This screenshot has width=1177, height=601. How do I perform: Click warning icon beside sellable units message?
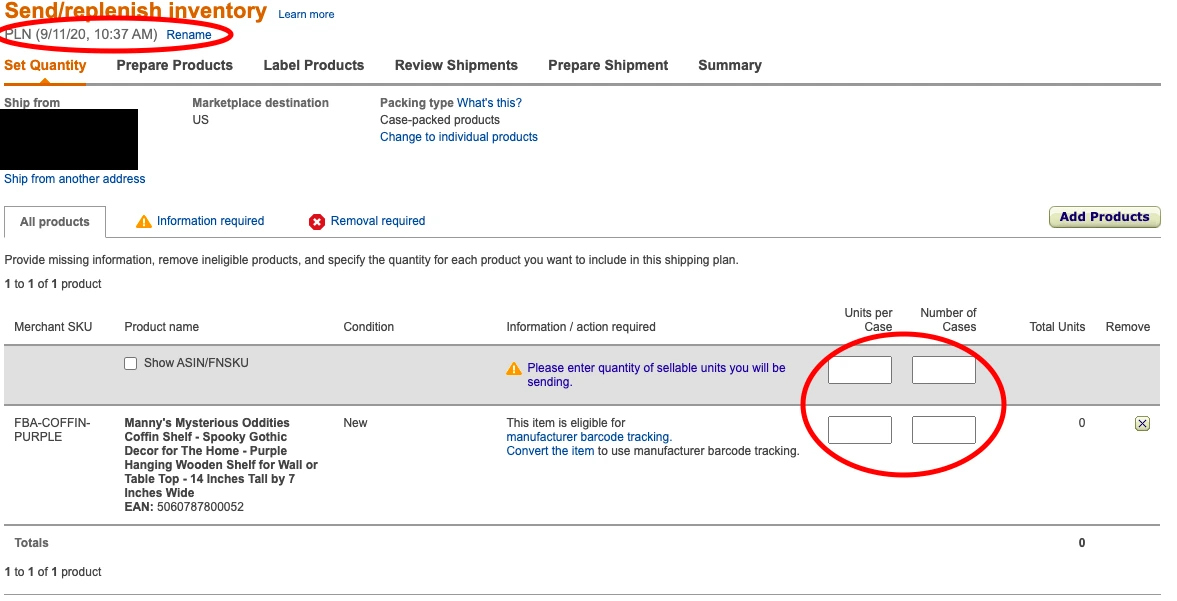pyautogui.click(x=513, y=368)
